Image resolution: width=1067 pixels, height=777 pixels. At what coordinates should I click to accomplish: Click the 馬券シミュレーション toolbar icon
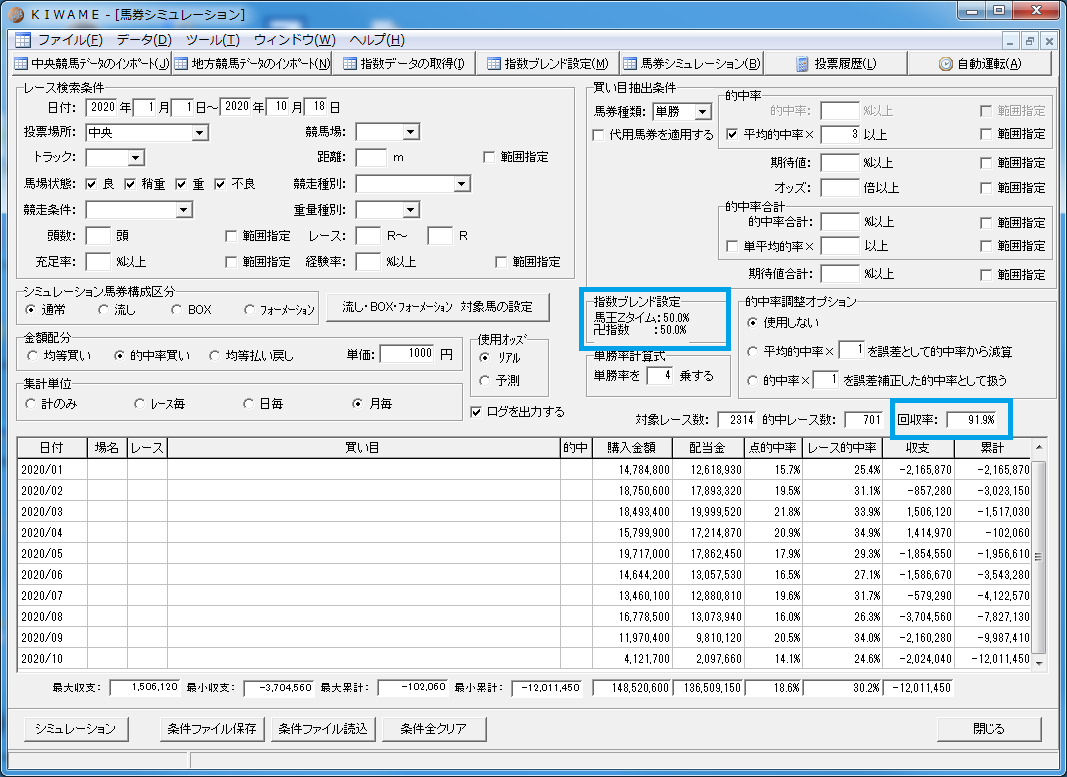pyautogui.click(x=630, y=64)
